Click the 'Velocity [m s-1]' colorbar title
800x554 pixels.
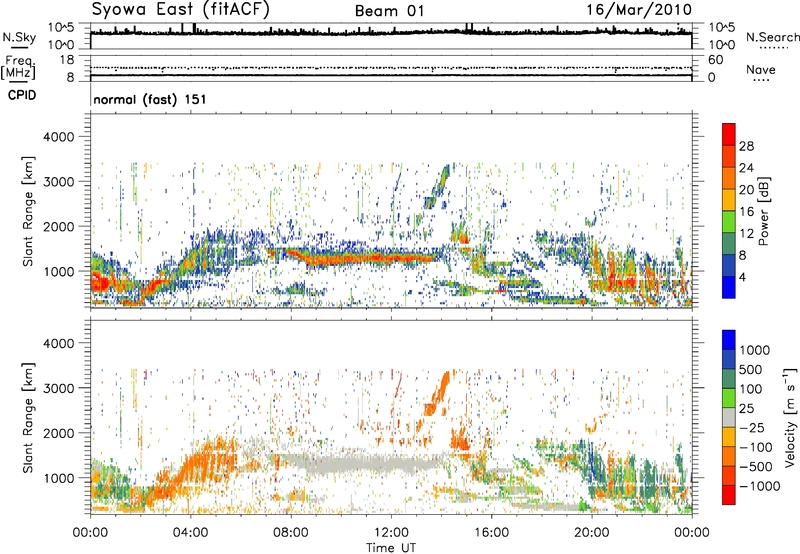[x=790, y=417]
